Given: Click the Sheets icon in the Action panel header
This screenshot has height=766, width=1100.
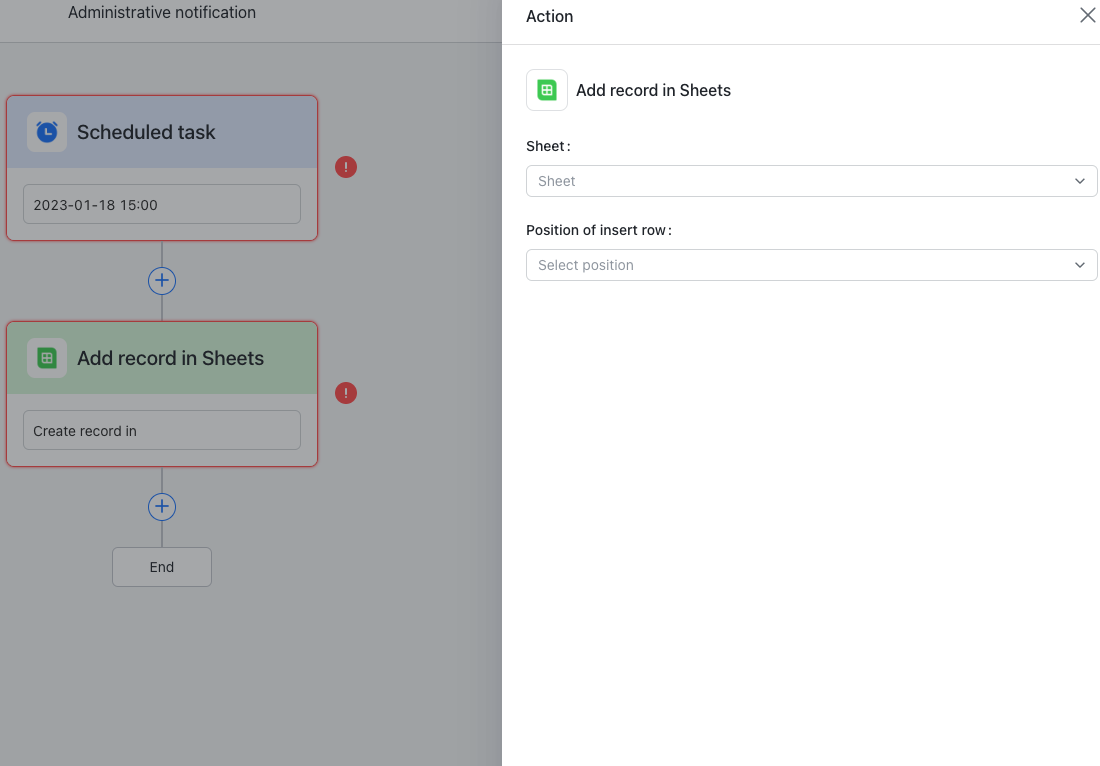Looking at the screenshot, I should (x=546, y=89).
